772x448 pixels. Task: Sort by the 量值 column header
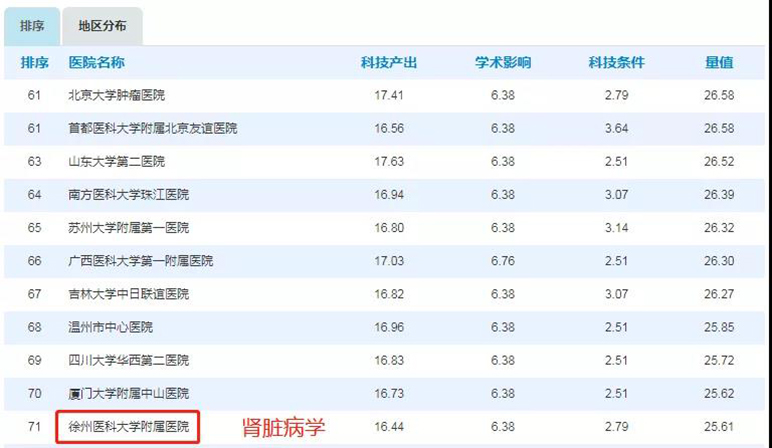pyautogui.click(x=718, y=63)
